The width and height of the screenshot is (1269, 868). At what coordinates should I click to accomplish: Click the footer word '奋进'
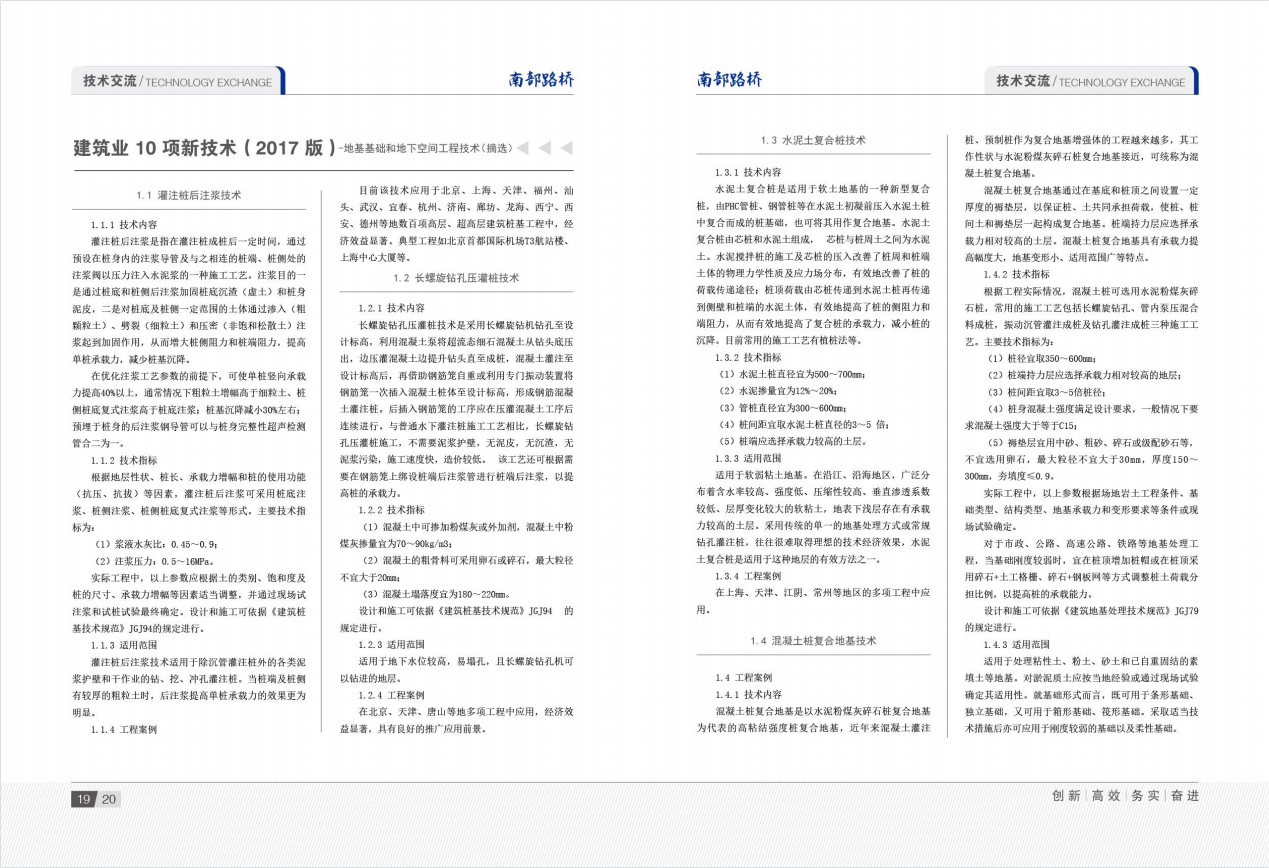tap(1184, 796)
